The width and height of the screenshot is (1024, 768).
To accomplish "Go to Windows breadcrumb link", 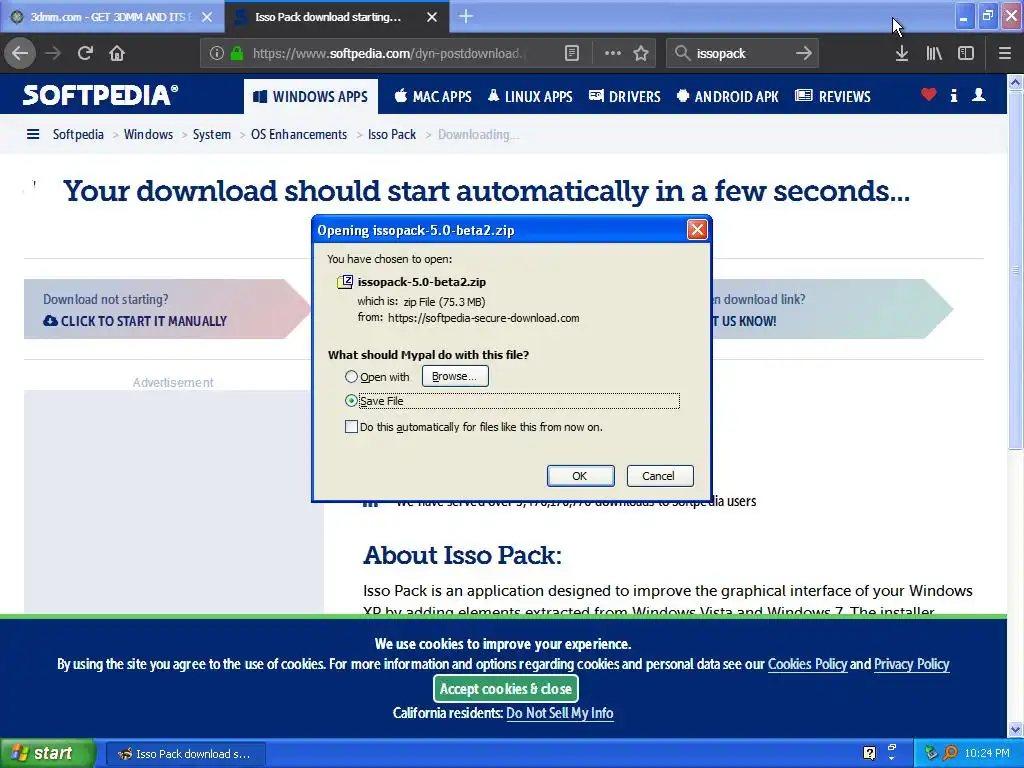I will [x=148, y=135].
